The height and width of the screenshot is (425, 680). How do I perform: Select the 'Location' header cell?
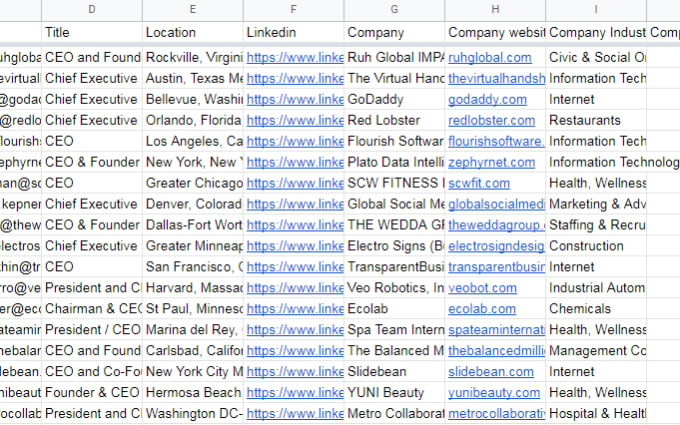pos(193,32)
